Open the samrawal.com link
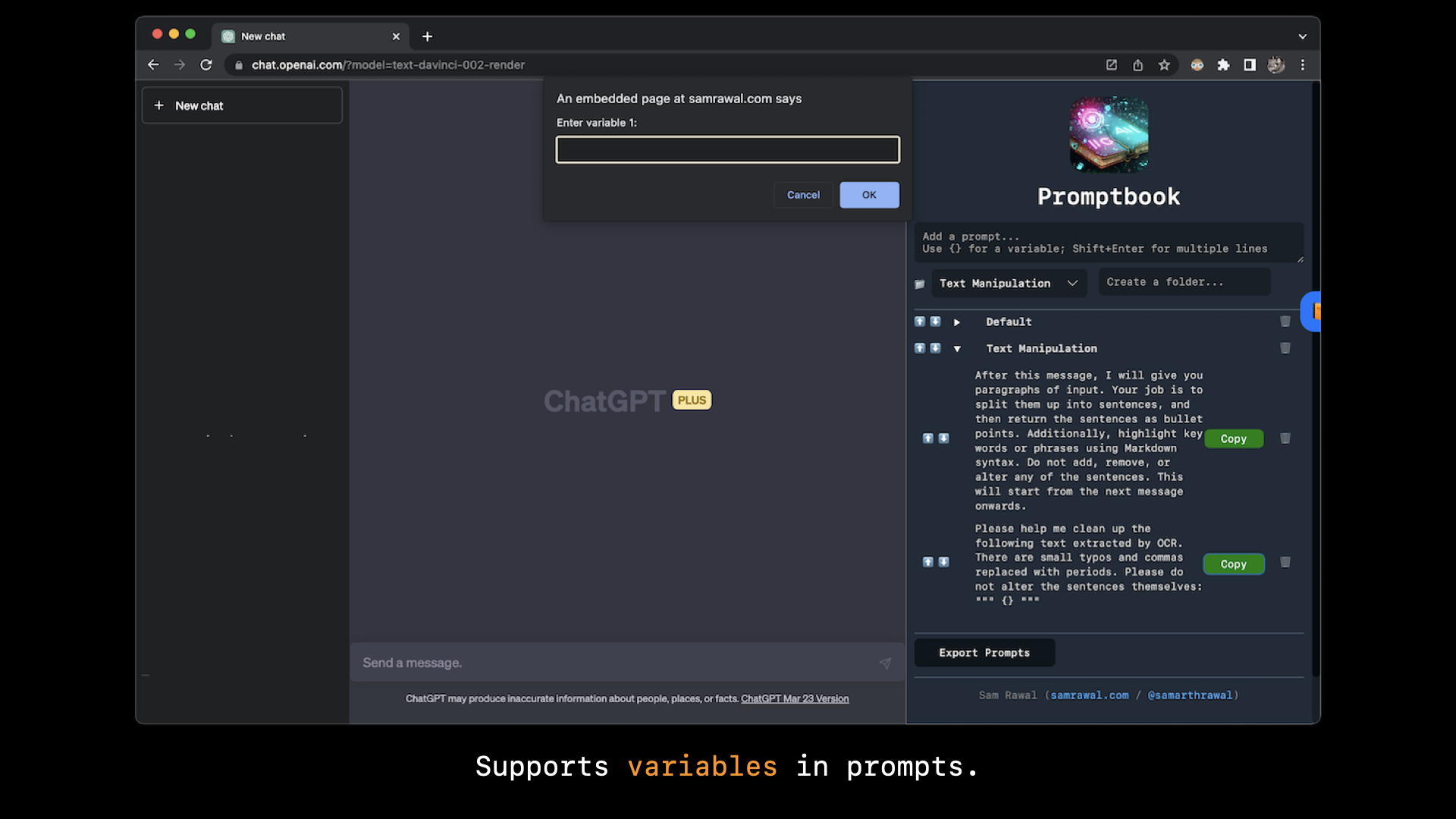1456x819 pixels. point(1090,695)
